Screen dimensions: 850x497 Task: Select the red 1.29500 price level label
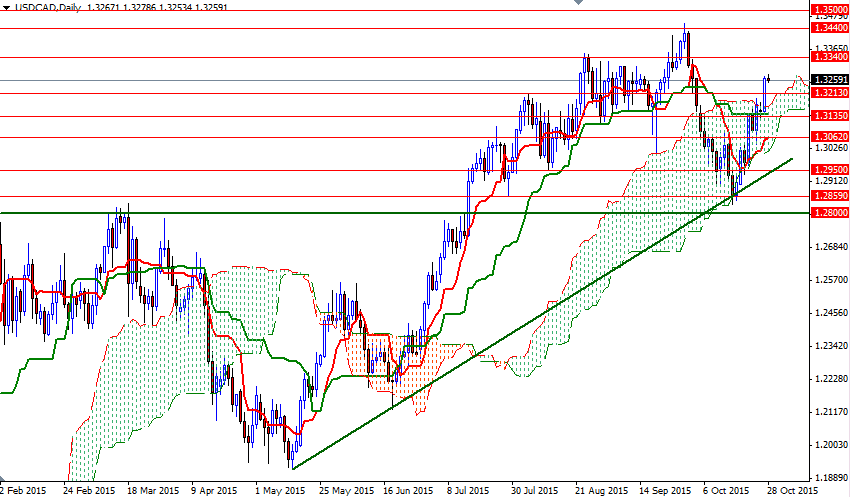click(829, 170)
